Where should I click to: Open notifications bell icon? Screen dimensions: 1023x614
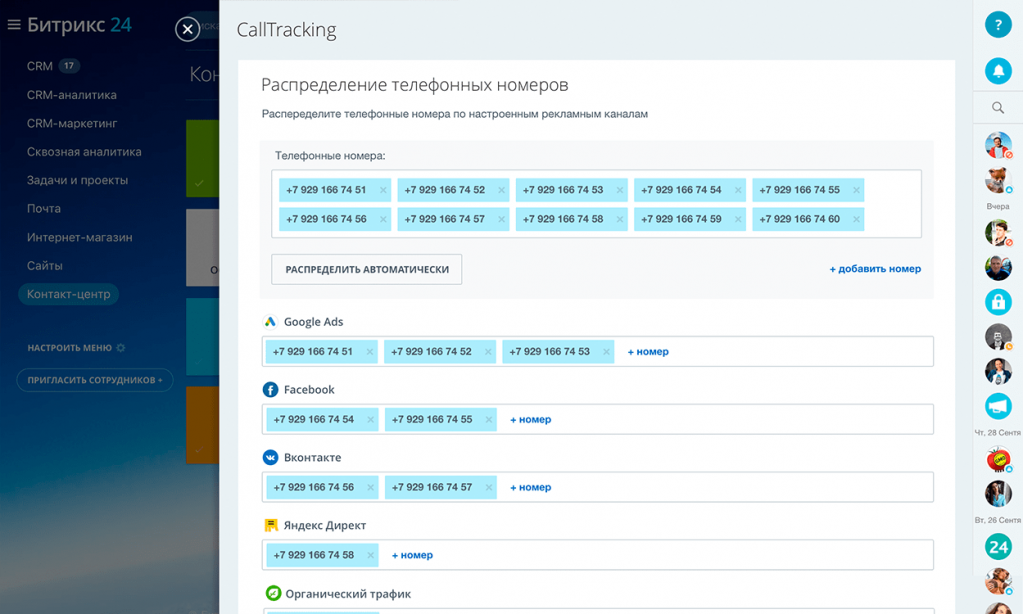point(998,70)
